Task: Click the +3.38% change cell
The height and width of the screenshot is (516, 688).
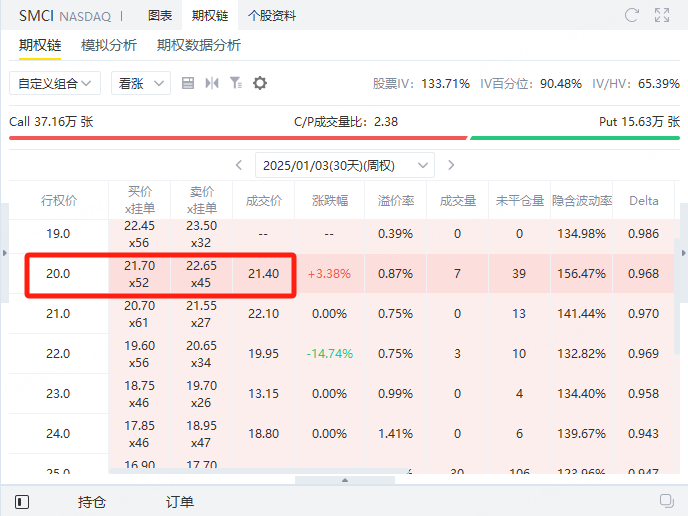Action: [x=329, y=274]
